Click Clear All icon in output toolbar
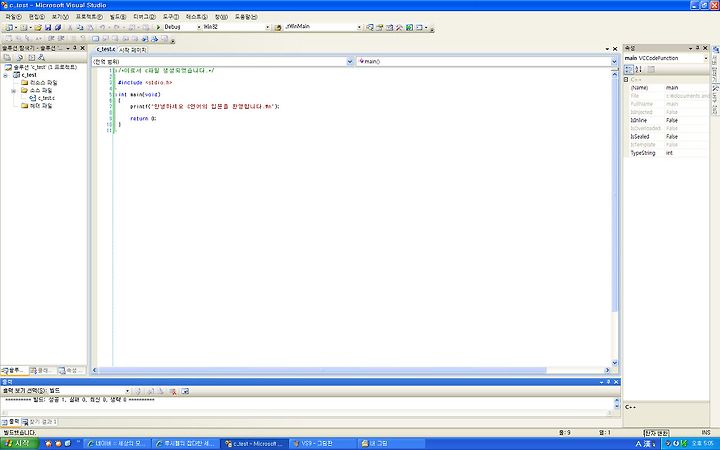This screenshot has width=720, height=450. [173, 391]
